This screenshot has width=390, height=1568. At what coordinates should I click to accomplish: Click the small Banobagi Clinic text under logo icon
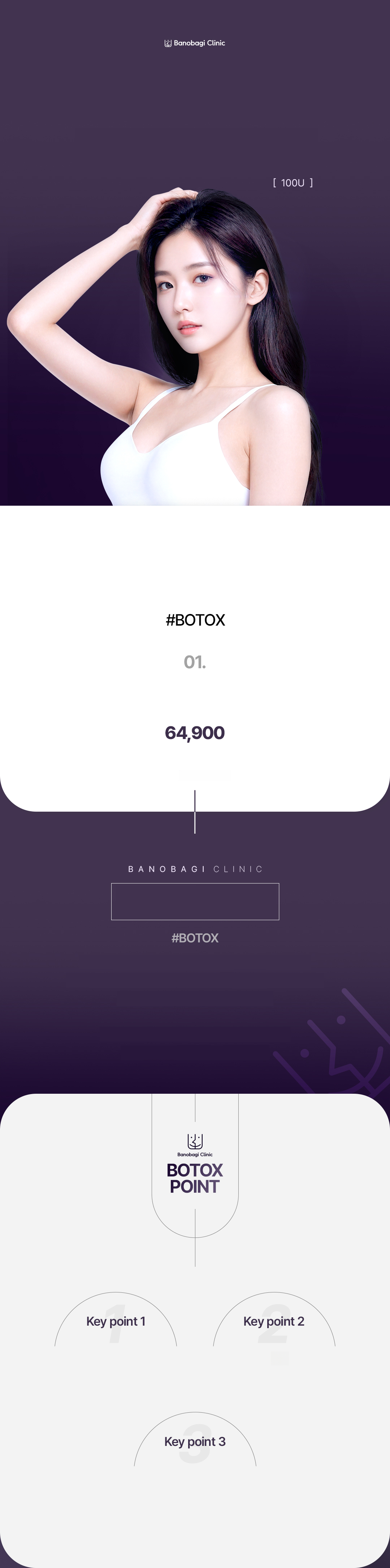(x=195, y=1154)
